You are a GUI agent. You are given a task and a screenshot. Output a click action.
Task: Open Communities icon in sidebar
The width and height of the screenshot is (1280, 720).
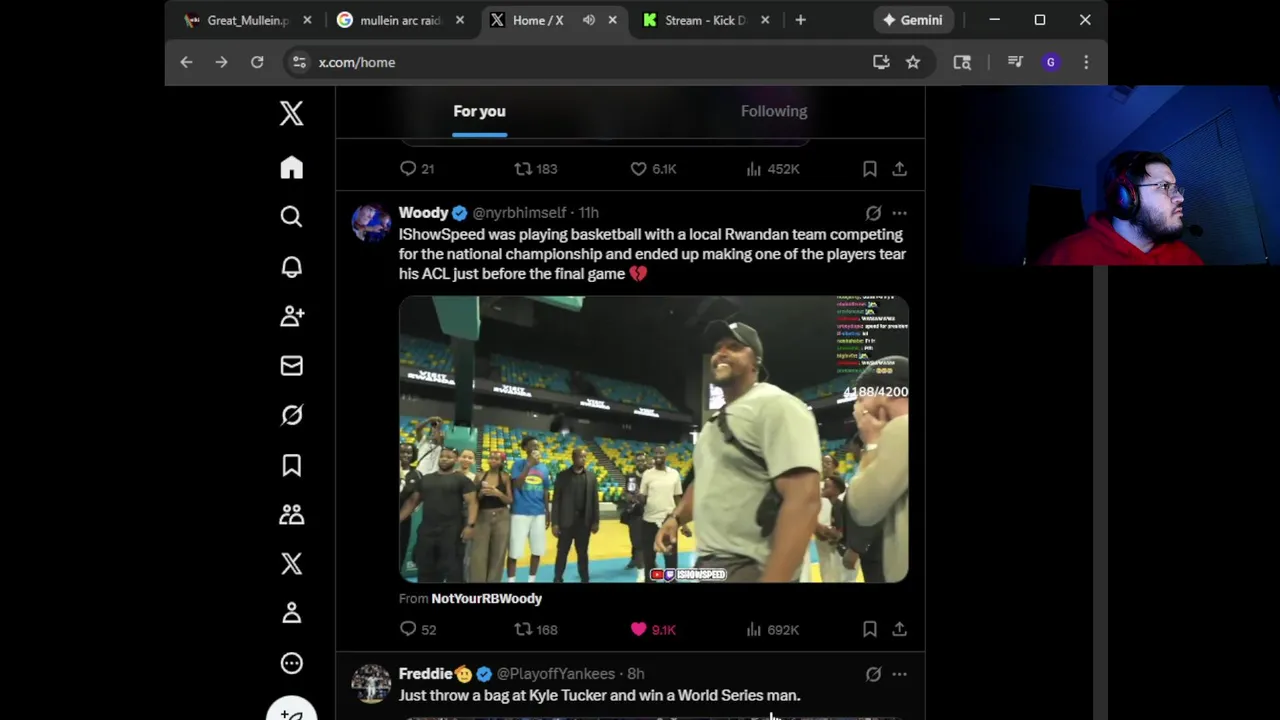[291, 514]
